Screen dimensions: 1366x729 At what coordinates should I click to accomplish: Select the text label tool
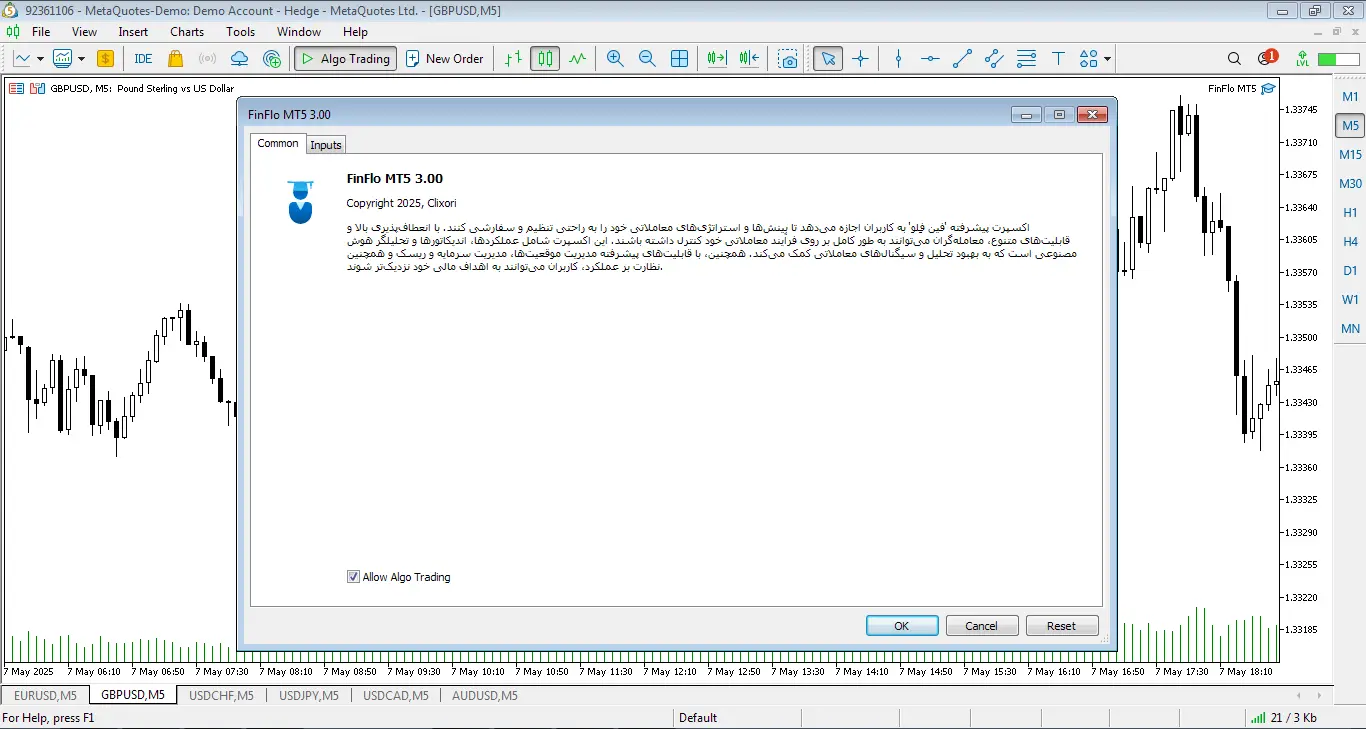pyautogui.click(x=1058, y=59)
